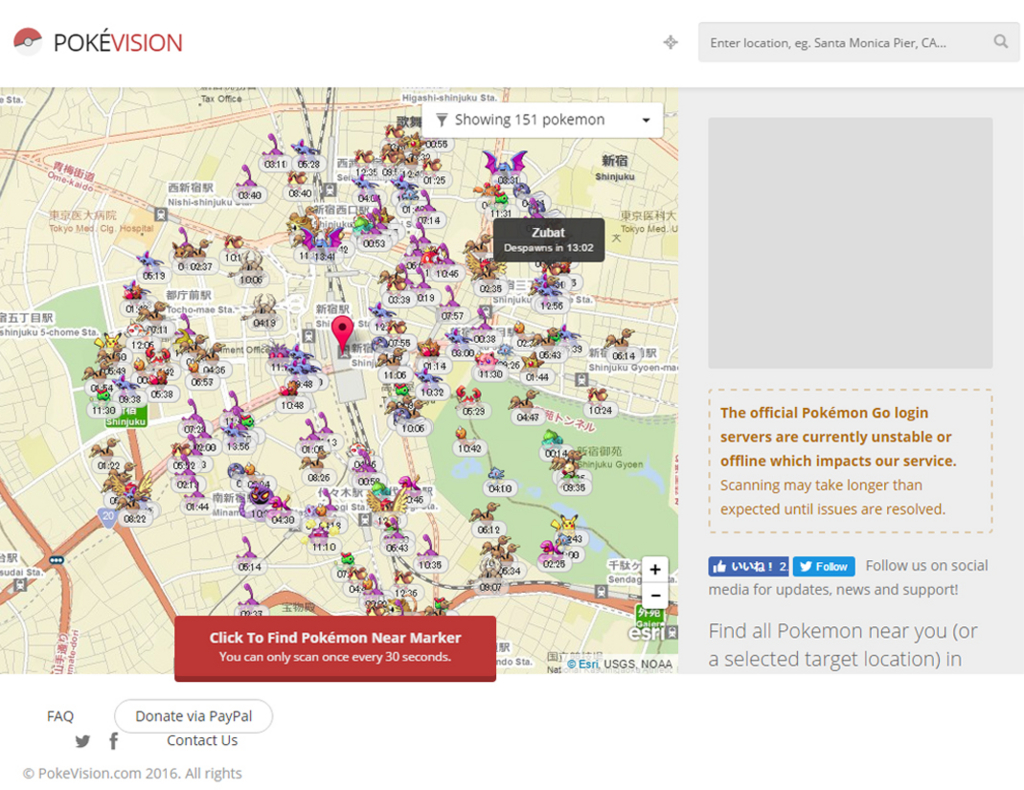Click the Facebook Like button
The width and height of the screenshot is (1024, 790).
[749, 566]
